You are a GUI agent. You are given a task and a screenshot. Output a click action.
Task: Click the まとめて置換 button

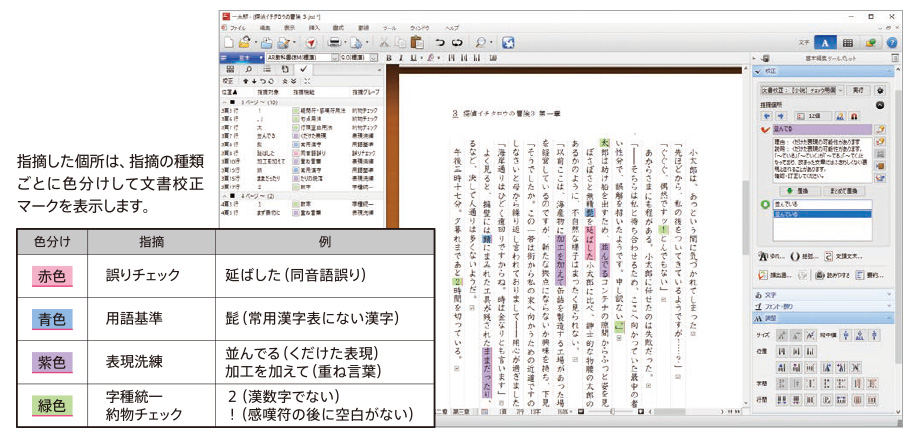pos(844,191)
